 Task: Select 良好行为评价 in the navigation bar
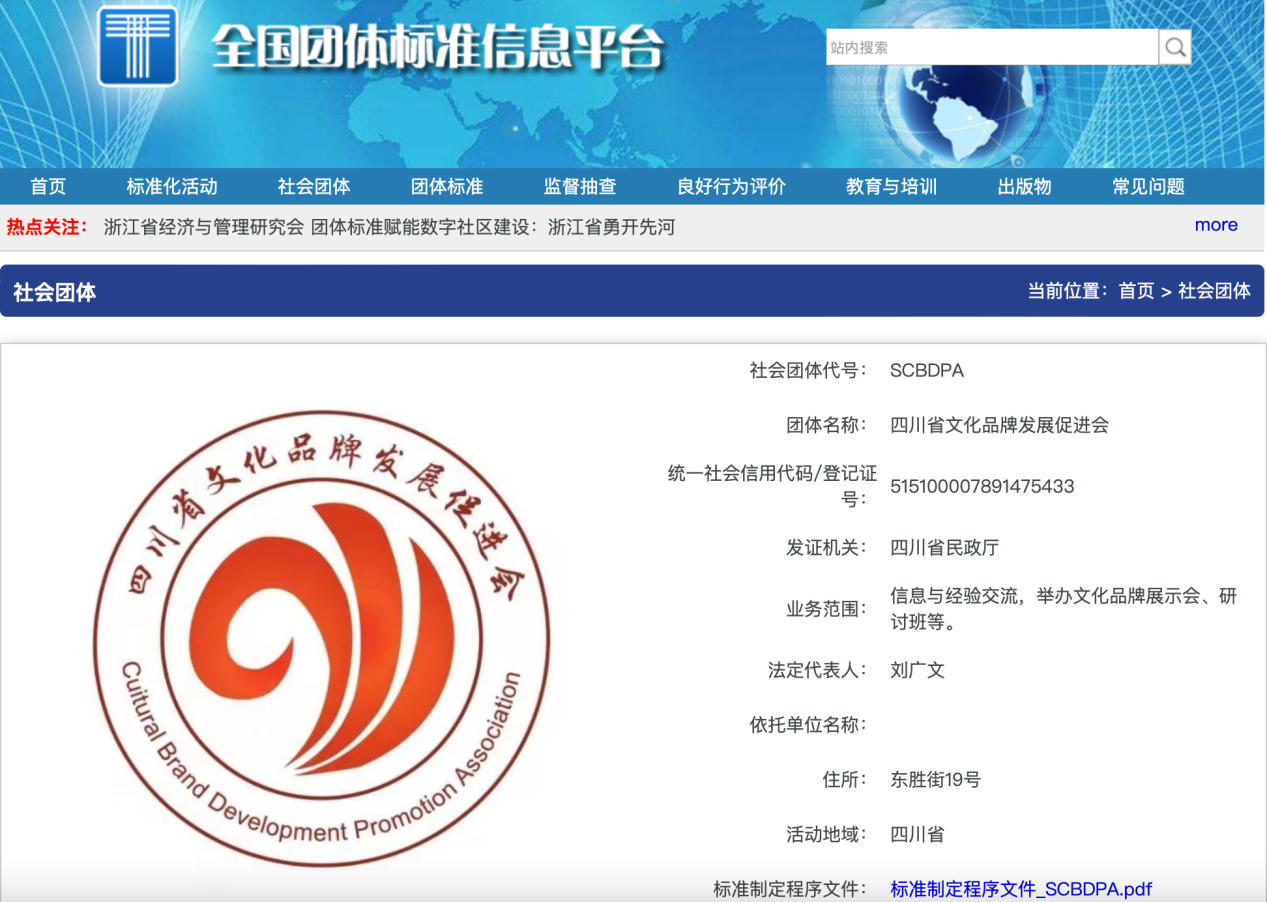point(731,187)
